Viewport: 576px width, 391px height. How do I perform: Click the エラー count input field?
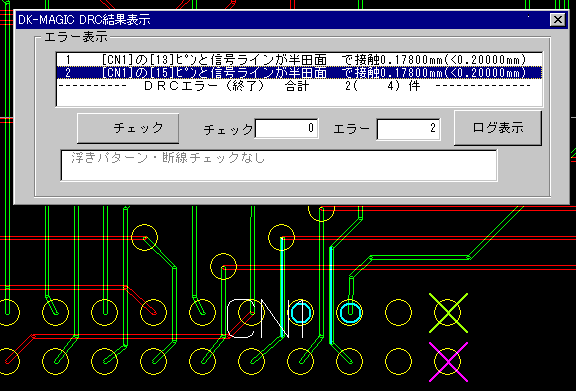[x=408, y=129]
